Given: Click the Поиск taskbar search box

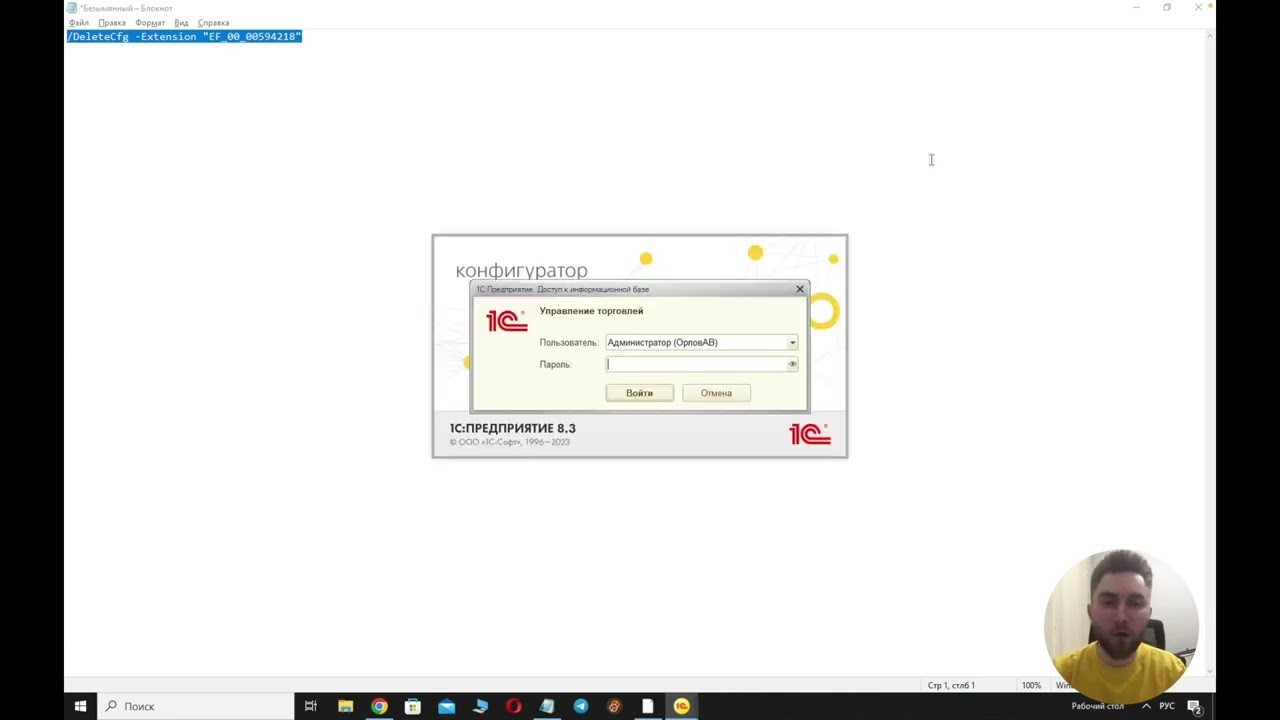Looking at the screenshot, I should [x=195, y=706].
